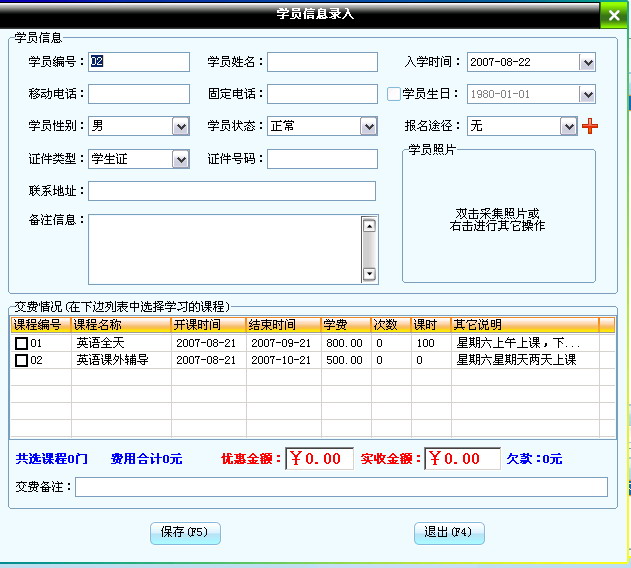
Task: Click into the 交费备注 text field
Action: (x=340, y=487)
